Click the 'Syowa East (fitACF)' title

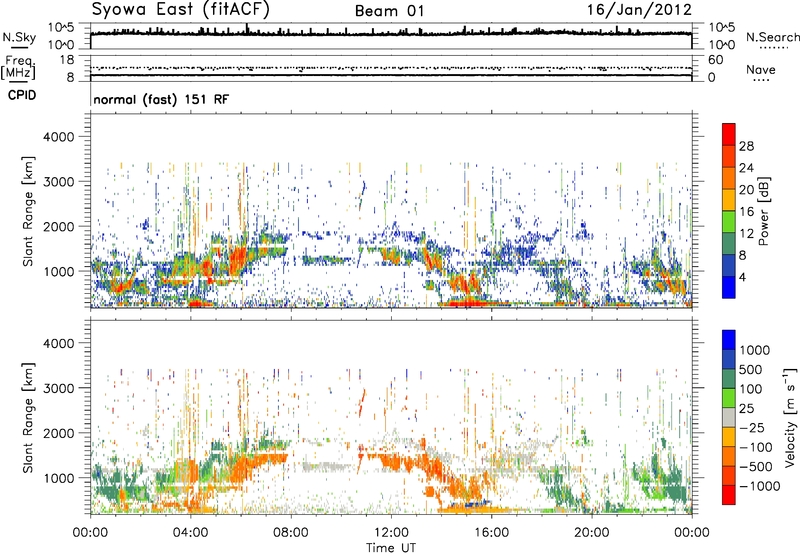[180, 9]
